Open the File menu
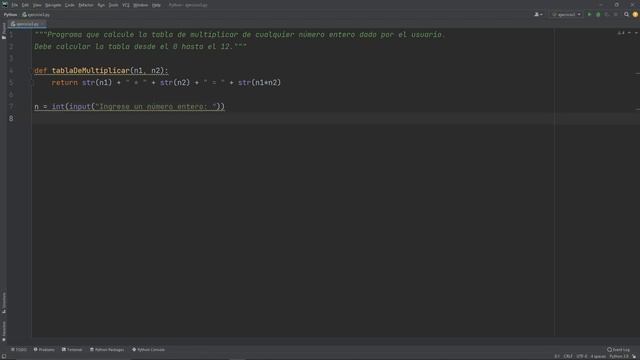Viewport: 640px width, 360px height. (x=15, y=5)
